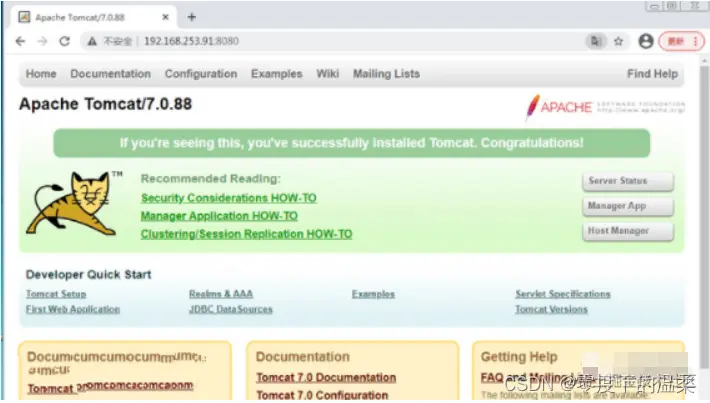This screenshot has width=710, height=403.
Task: Open the Configuration nav item
Action: (x=201, y=73)
